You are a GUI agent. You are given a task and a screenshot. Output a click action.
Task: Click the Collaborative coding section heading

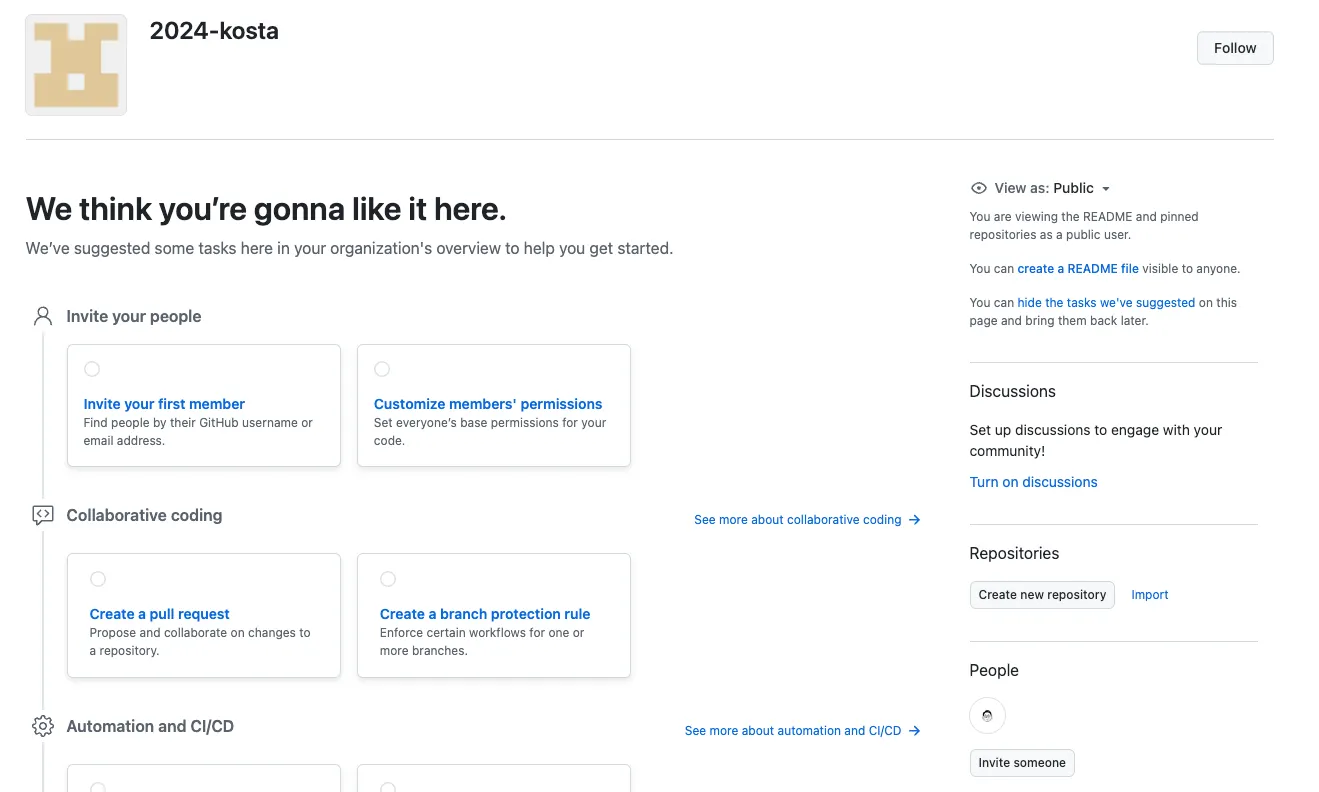(x=144, y=515)
